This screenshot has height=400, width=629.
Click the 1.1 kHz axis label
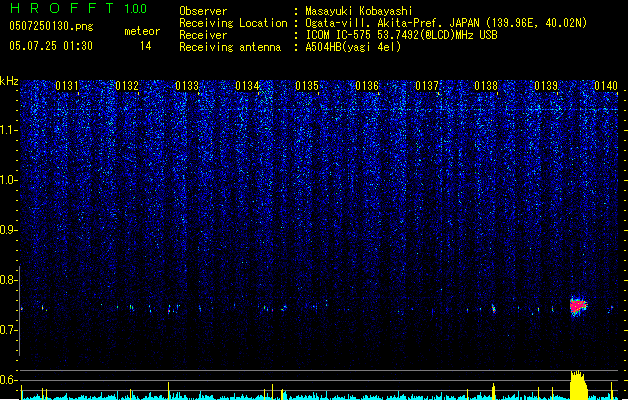click(x=9, y=130)
